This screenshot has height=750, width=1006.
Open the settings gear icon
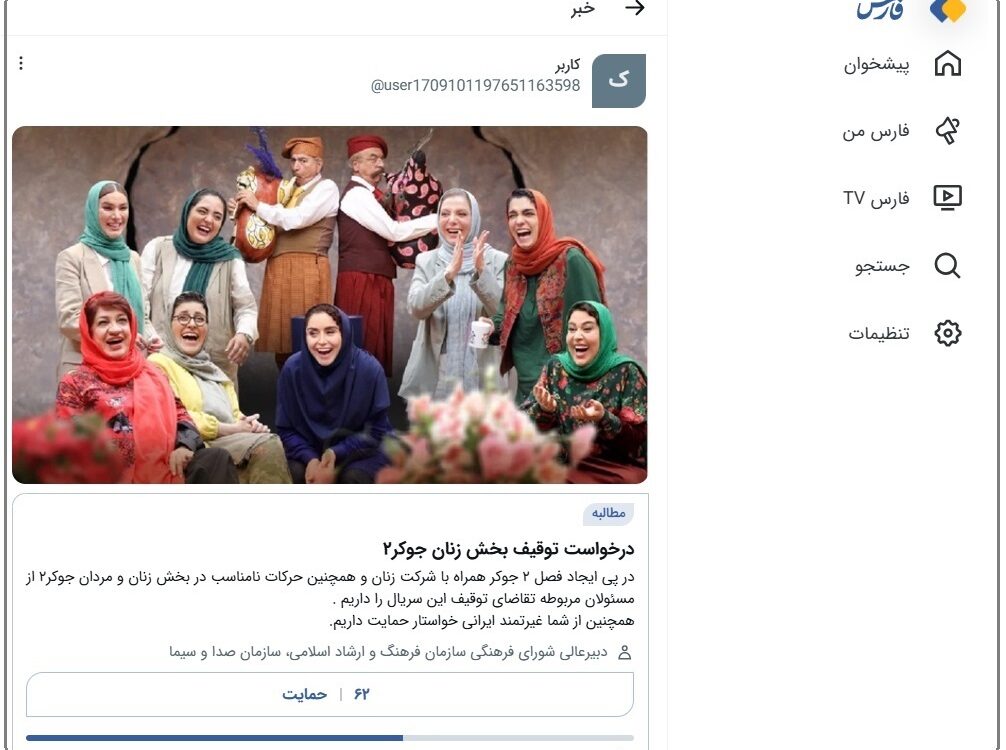pyautogui.click(x=948, y=333)
